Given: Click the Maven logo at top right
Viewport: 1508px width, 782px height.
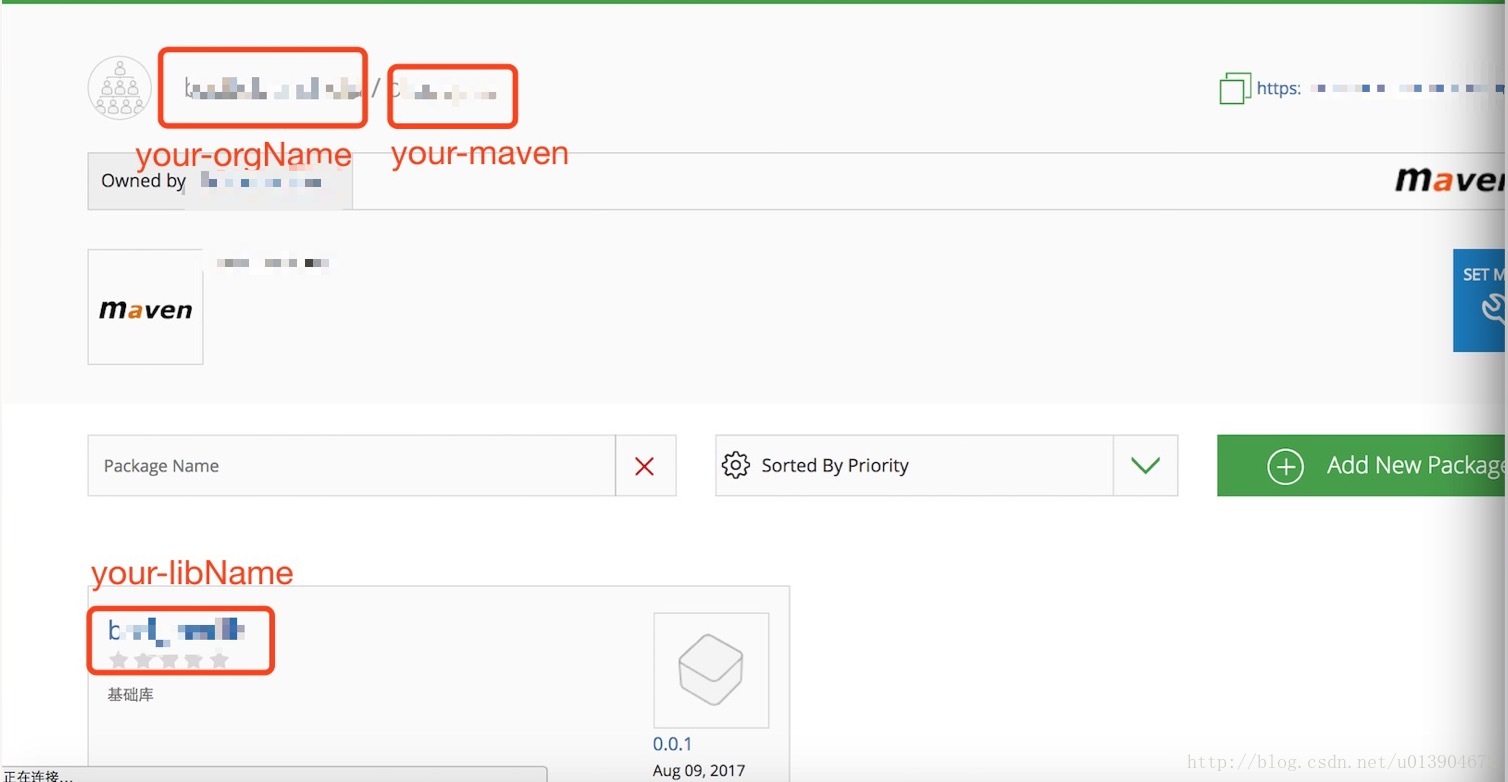Looking at the screenshot, I should (x=1451, y=180).
